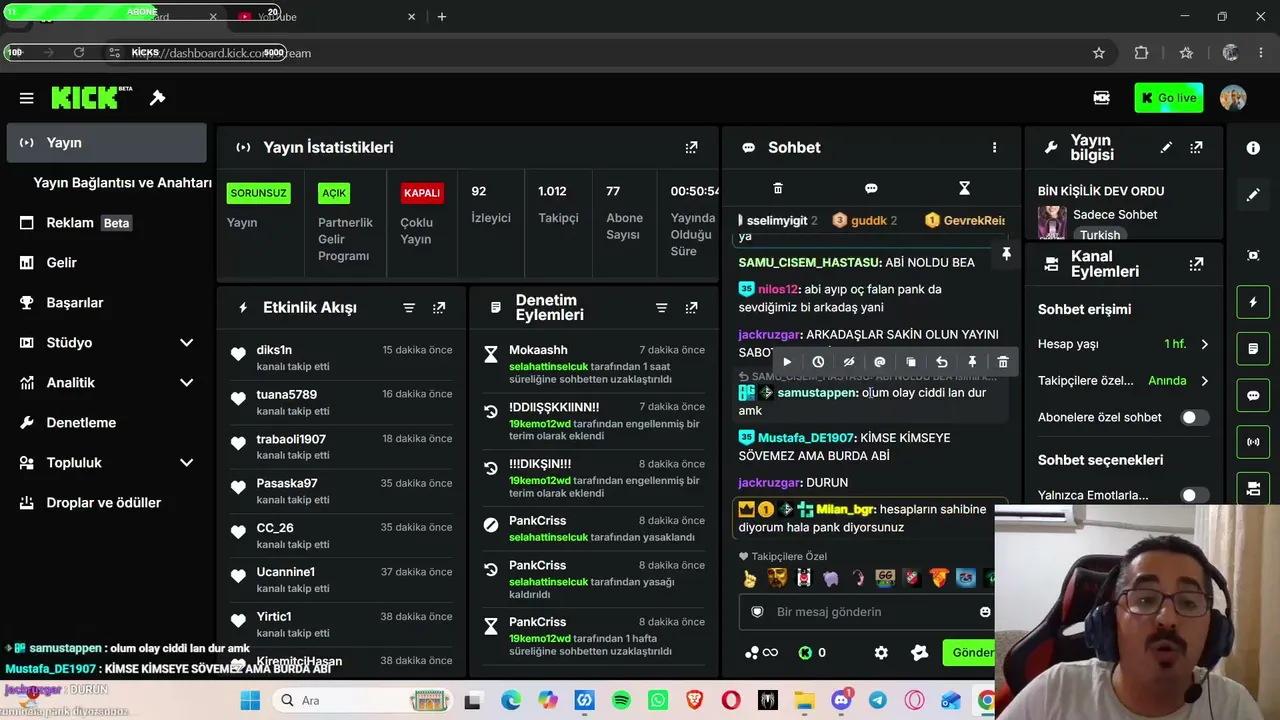Pop out the Etkinlik Akışı panel
The height and width of the screenshot is (720, 1280).
click(x=439, y=308)
